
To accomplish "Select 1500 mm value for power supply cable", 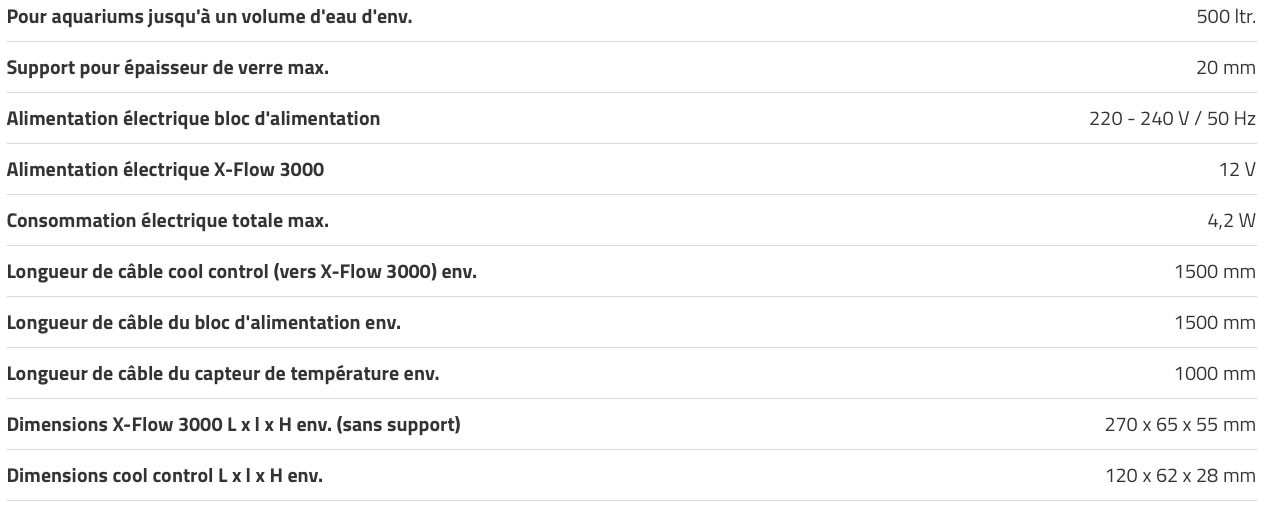I will coord(1215,322).
